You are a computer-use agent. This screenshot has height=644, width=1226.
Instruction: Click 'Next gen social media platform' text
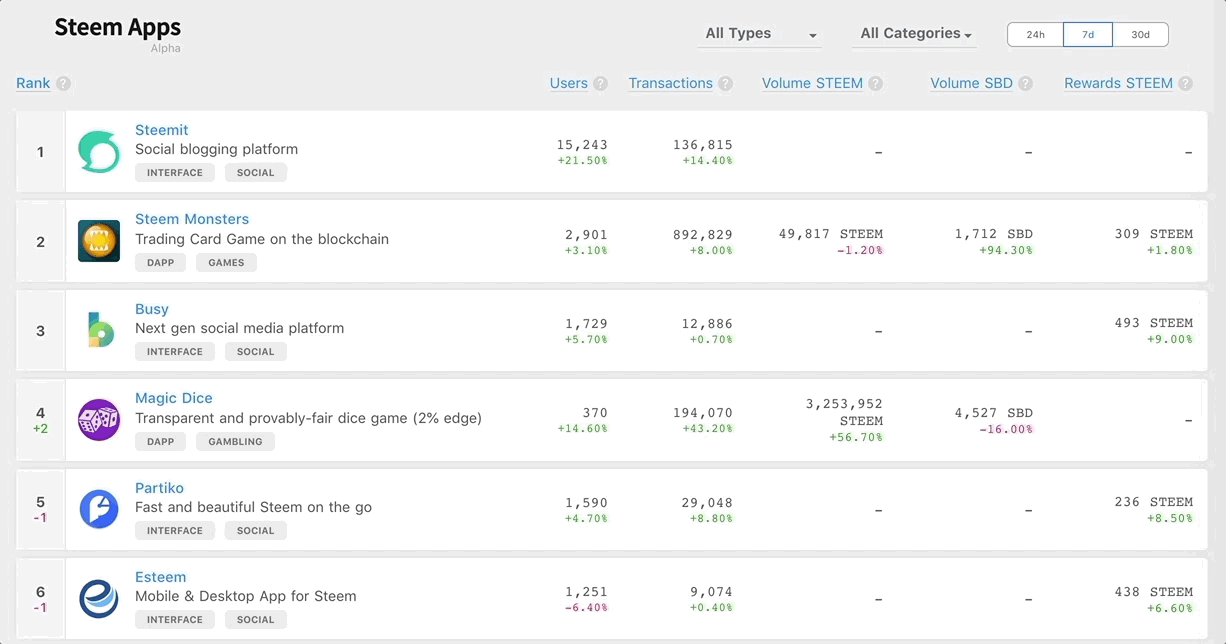coord(240,328)
